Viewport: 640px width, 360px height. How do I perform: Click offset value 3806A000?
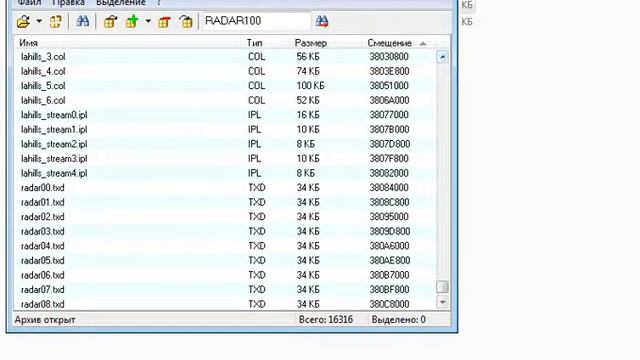point(389,100)
